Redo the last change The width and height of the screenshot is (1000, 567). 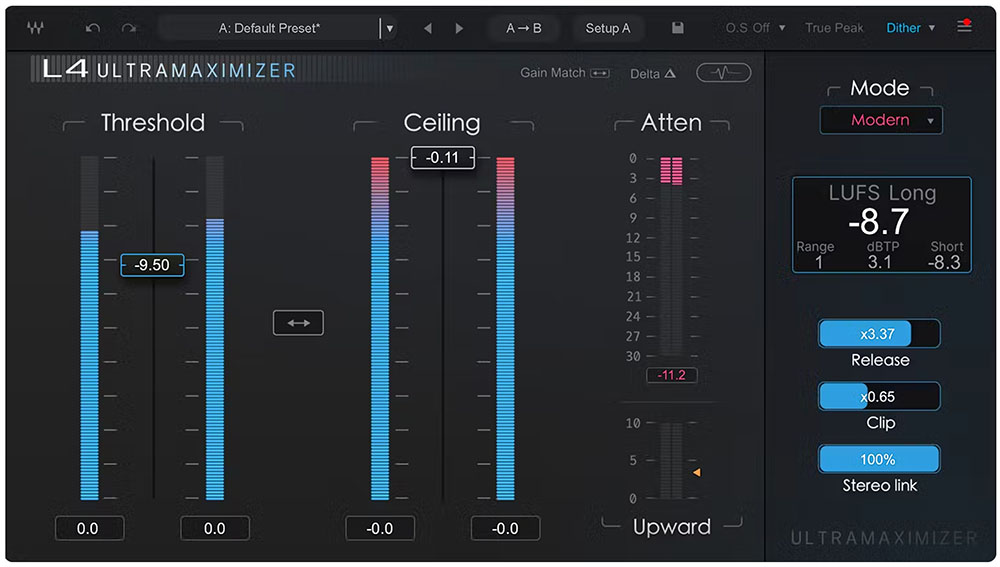click(129, 28)
